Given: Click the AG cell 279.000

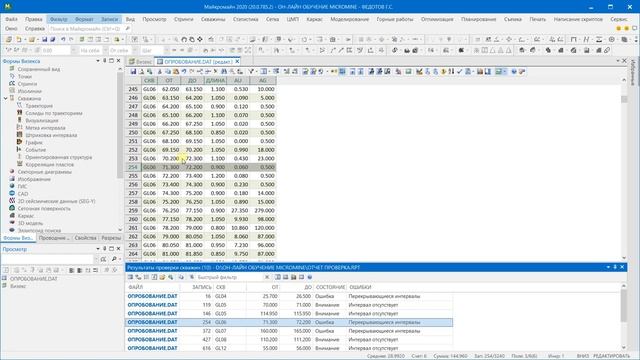Looking at the screenshot, I should tap(263, 211).
